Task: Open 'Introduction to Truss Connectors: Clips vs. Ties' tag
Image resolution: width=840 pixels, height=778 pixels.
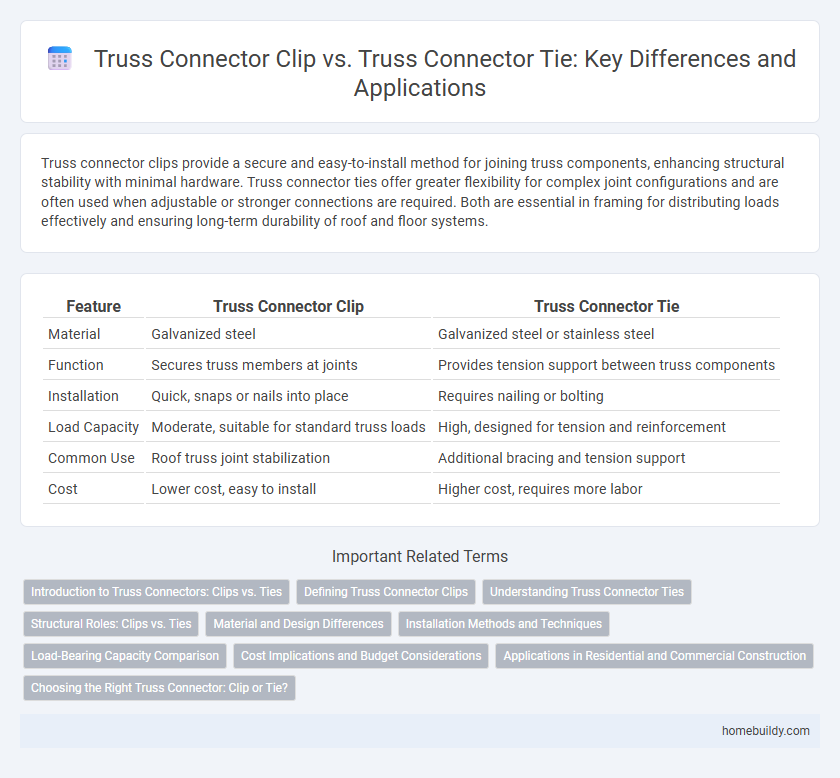Action: 156,592
